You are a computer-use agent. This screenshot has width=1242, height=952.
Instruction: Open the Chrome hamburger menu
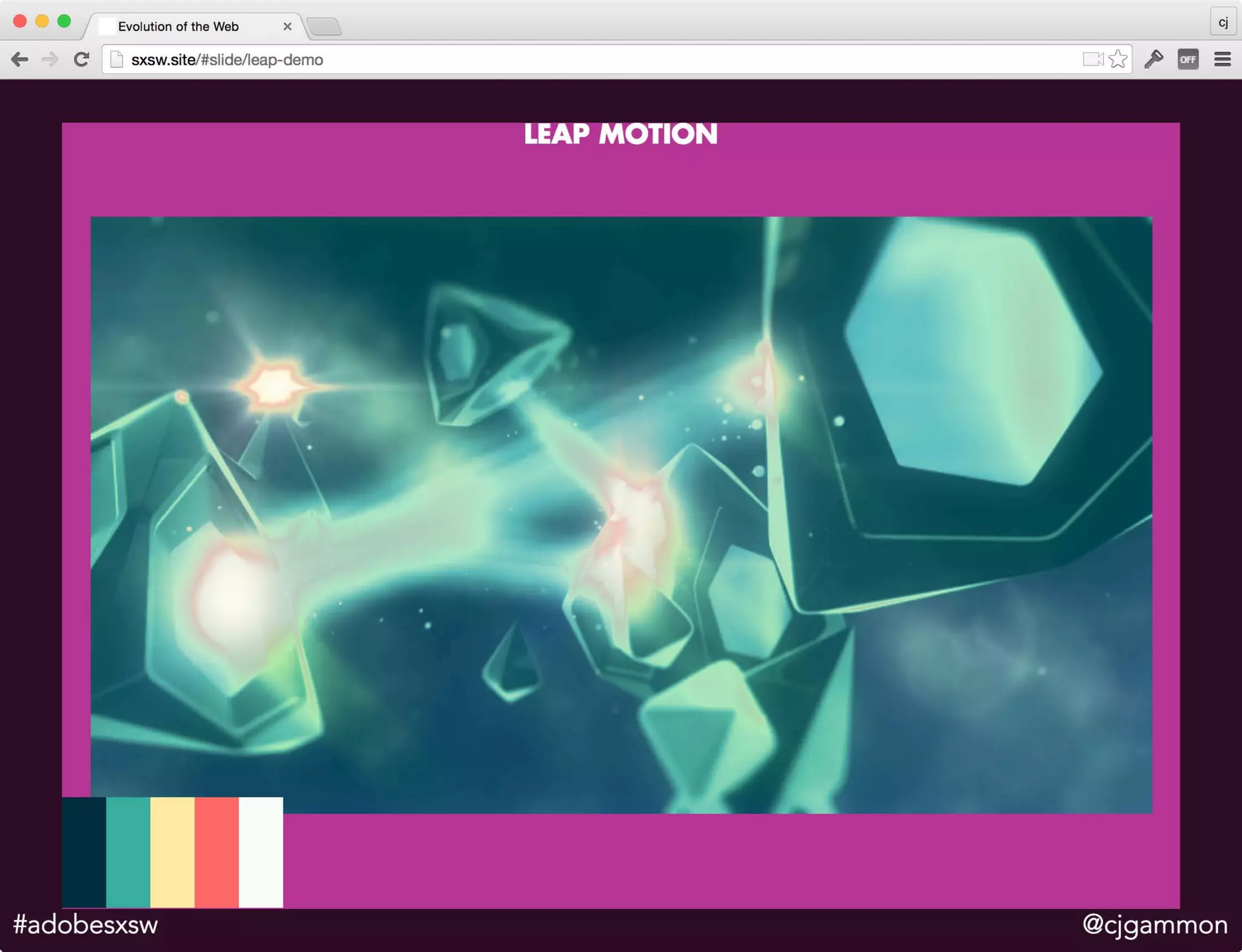click(1222, 59)
